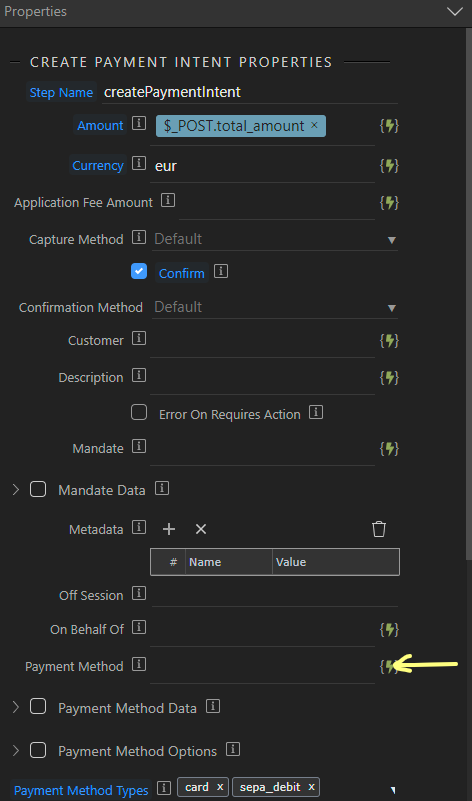
Task: Collapse the Properties panel header
Action: tap(454, 11)
